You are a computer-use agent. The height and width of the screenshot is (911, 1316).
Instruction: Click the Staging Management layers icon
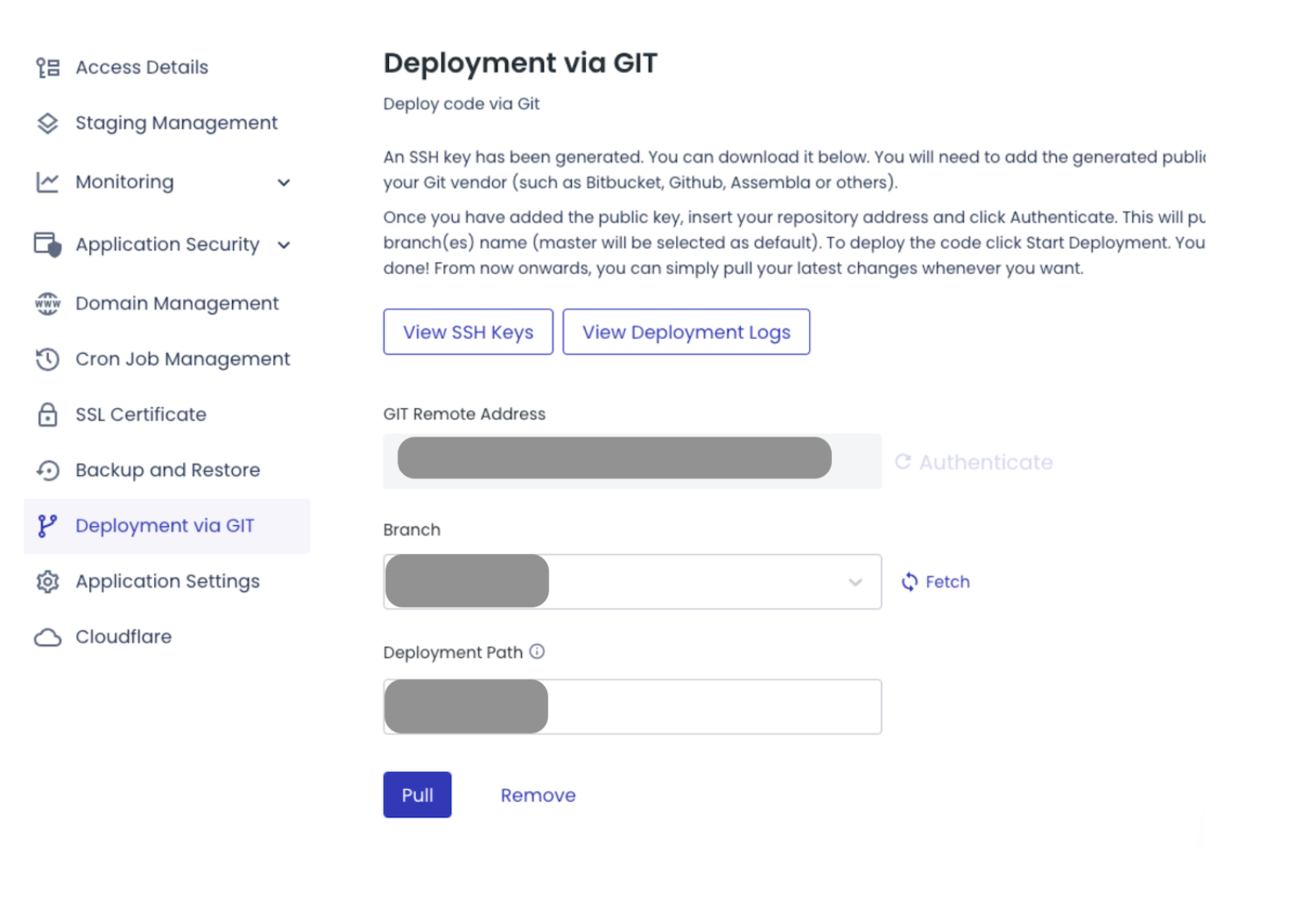(x=48, y=123)
